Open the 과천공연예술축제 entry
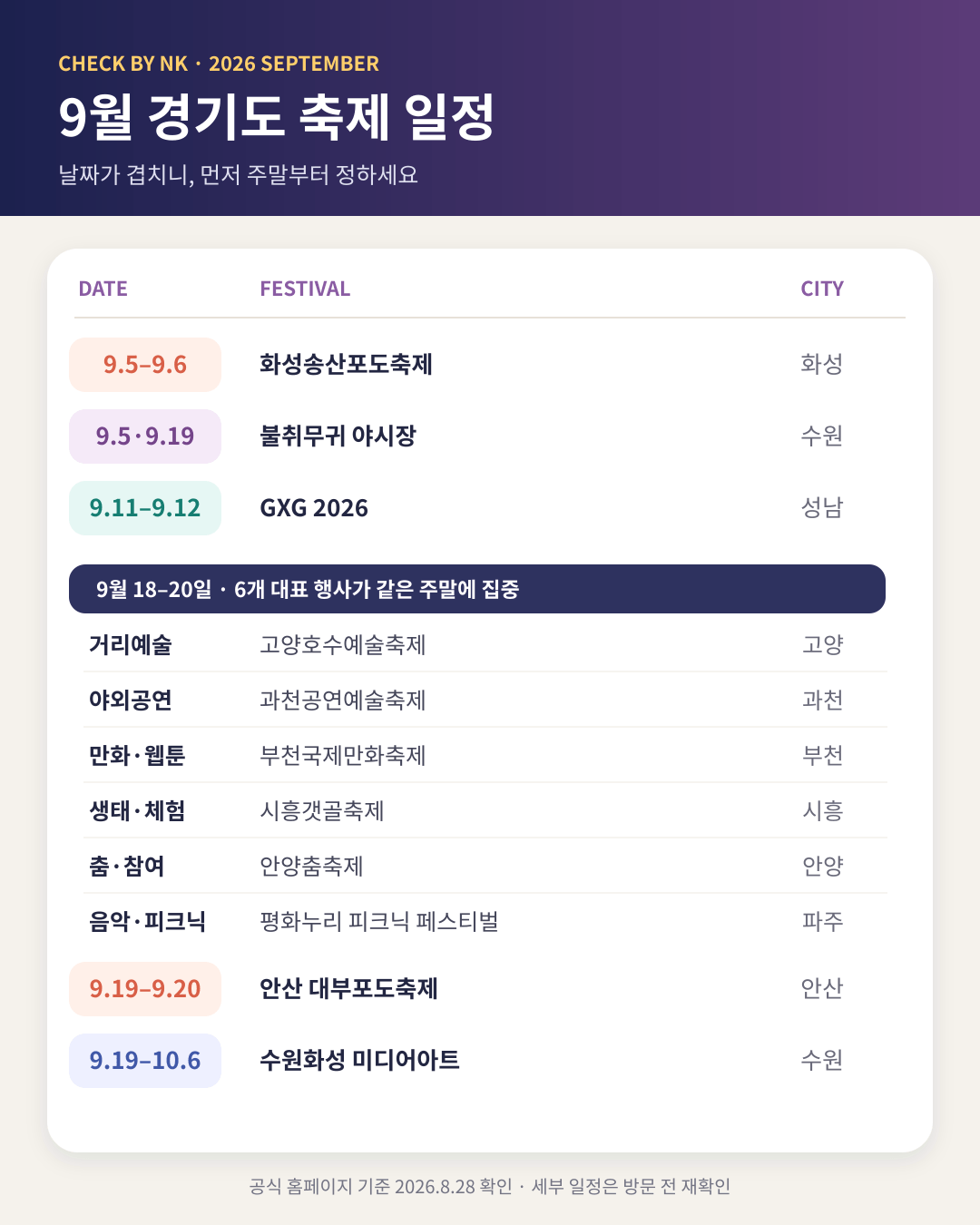Image resolution: width=980 pixels, height=1225 pixels. [343, 701]
